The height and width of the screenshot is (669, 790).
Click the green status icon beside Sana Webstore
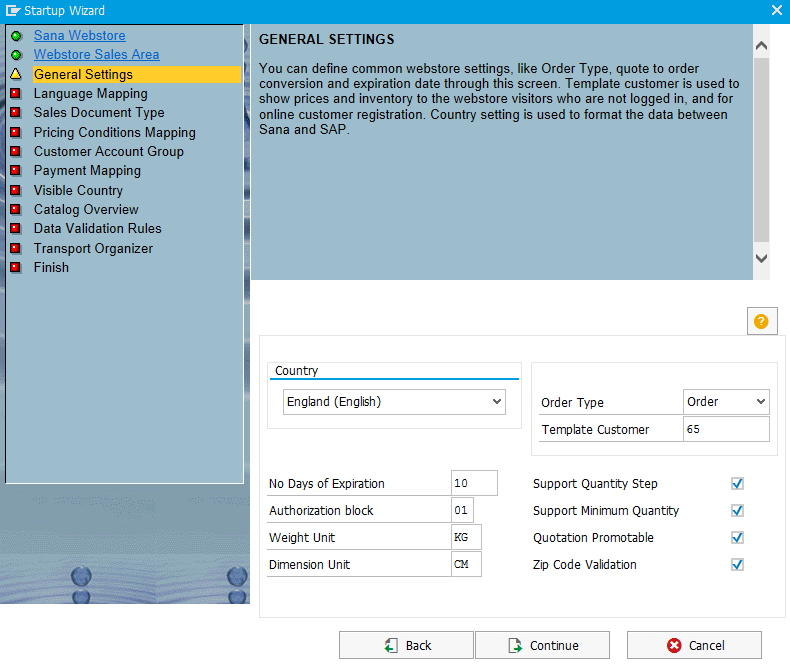pos(17,36)
